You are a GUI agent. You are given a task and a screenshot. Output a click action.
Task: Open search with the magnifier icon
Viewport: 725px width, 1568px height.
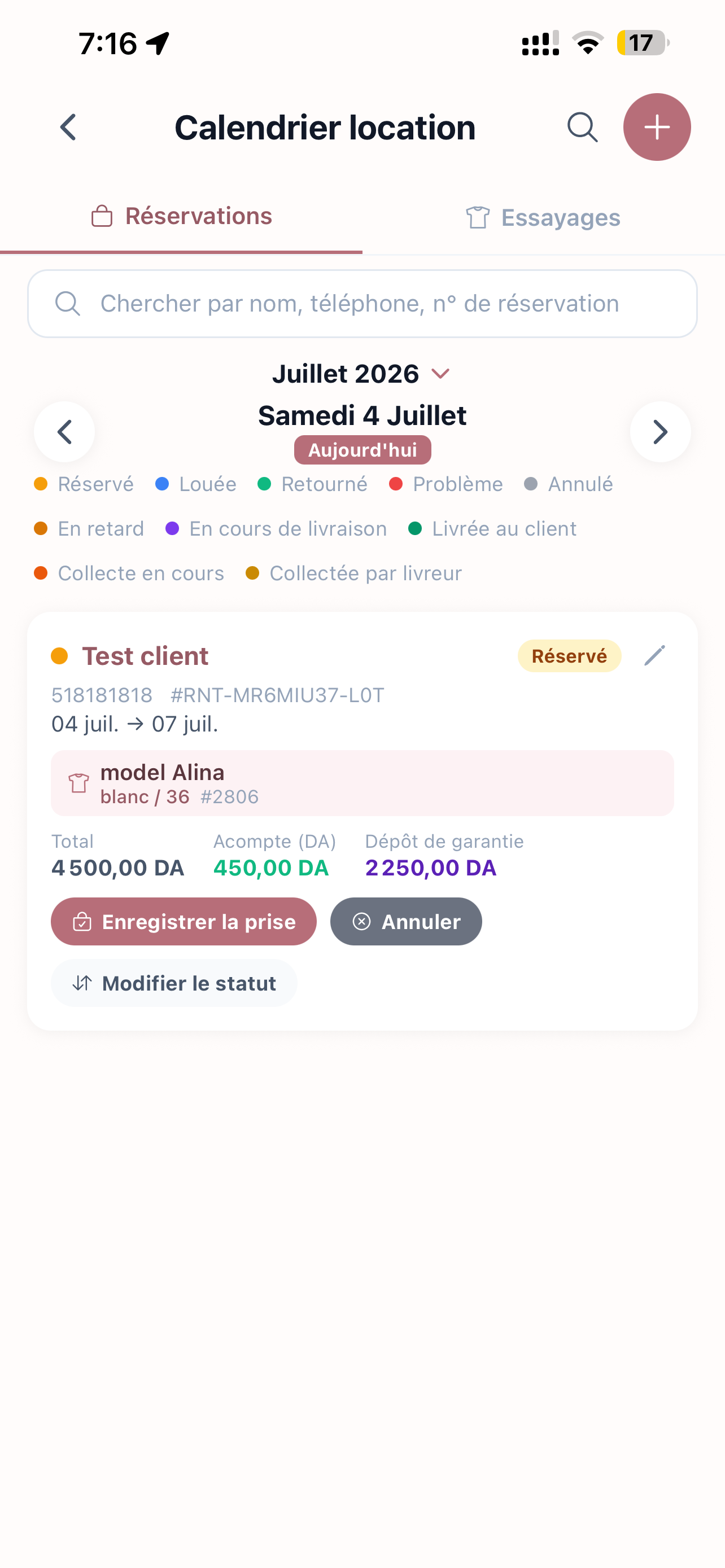pos(582,127)
